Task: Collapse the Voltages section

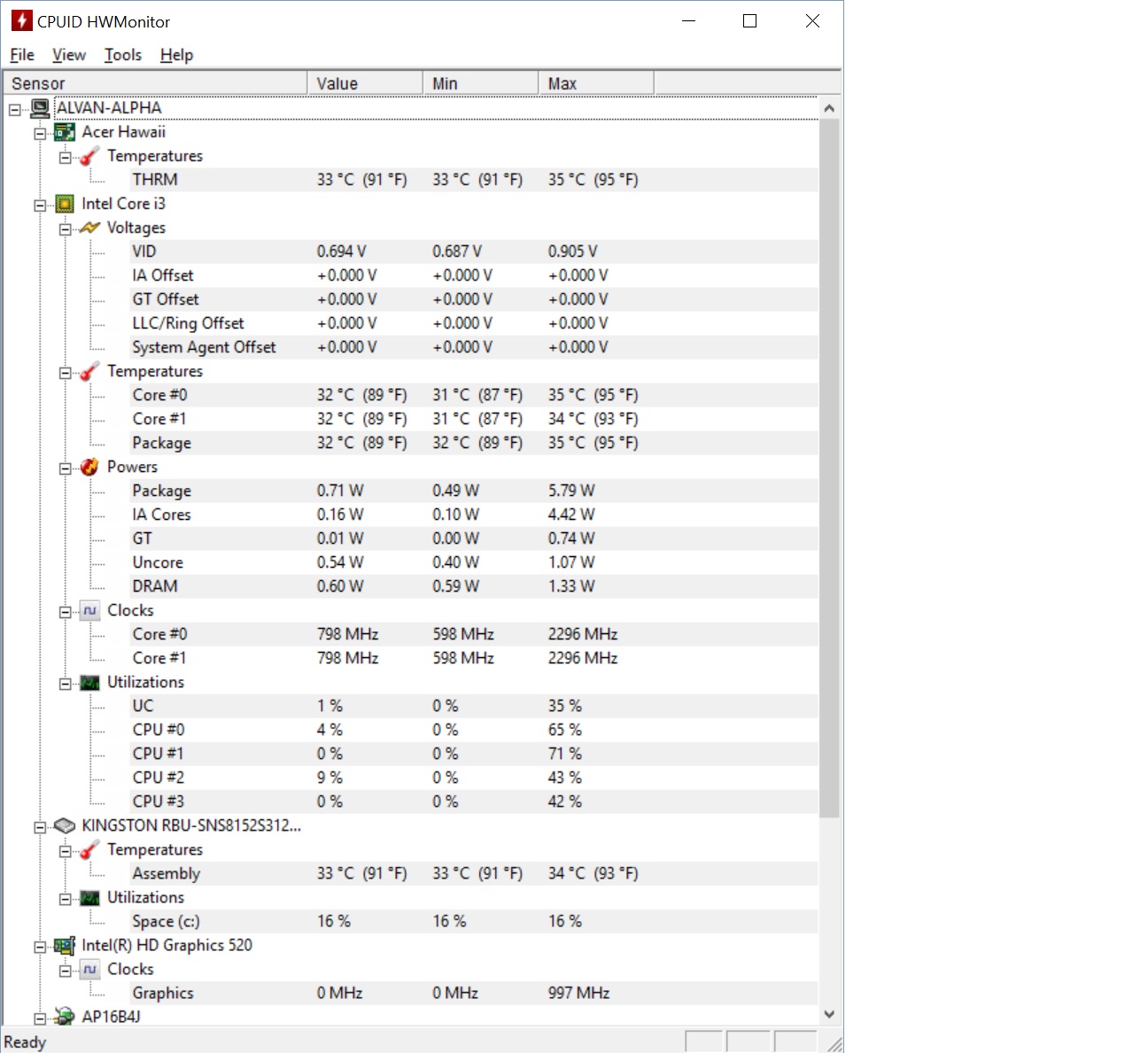Action: coord(65,229)
